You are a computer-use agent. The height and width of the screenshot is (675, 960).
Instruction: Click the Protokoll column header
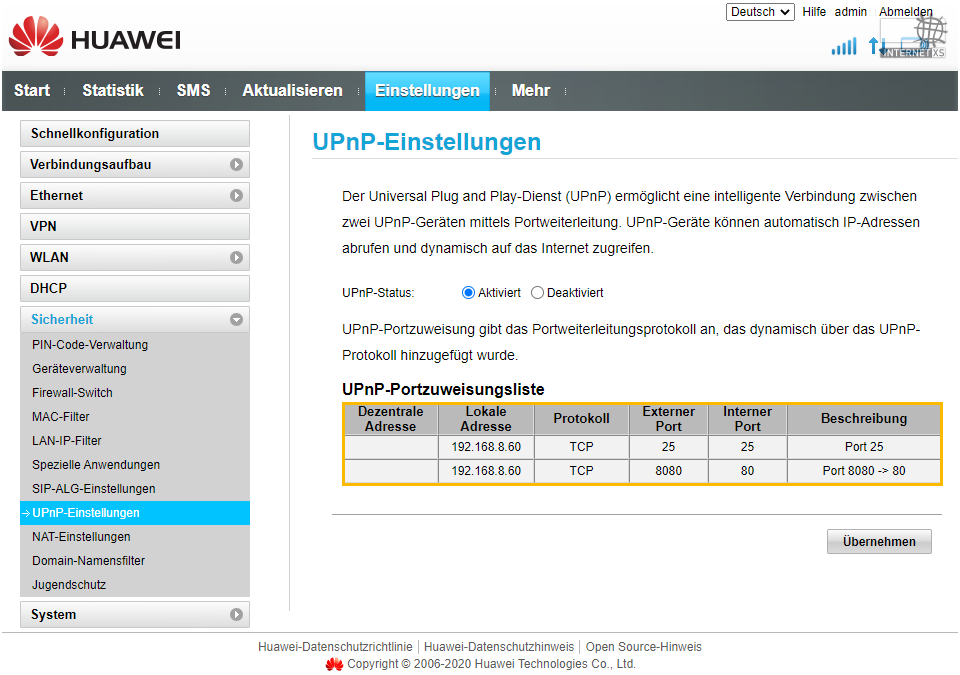point(582,419)
